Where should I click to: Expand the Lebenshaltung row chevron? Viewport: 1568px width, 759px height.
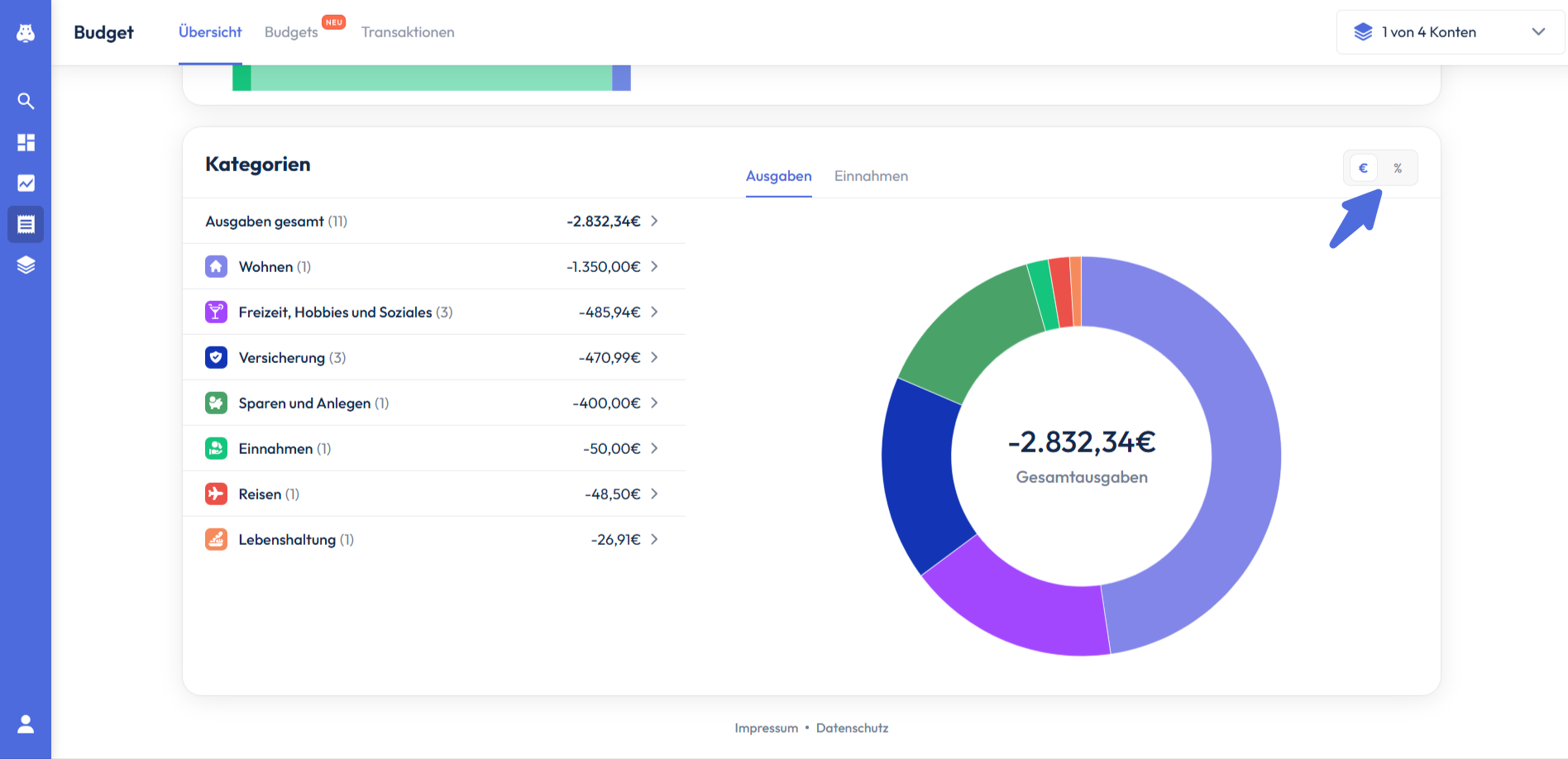pyautogui.click(x=654, y=539)
